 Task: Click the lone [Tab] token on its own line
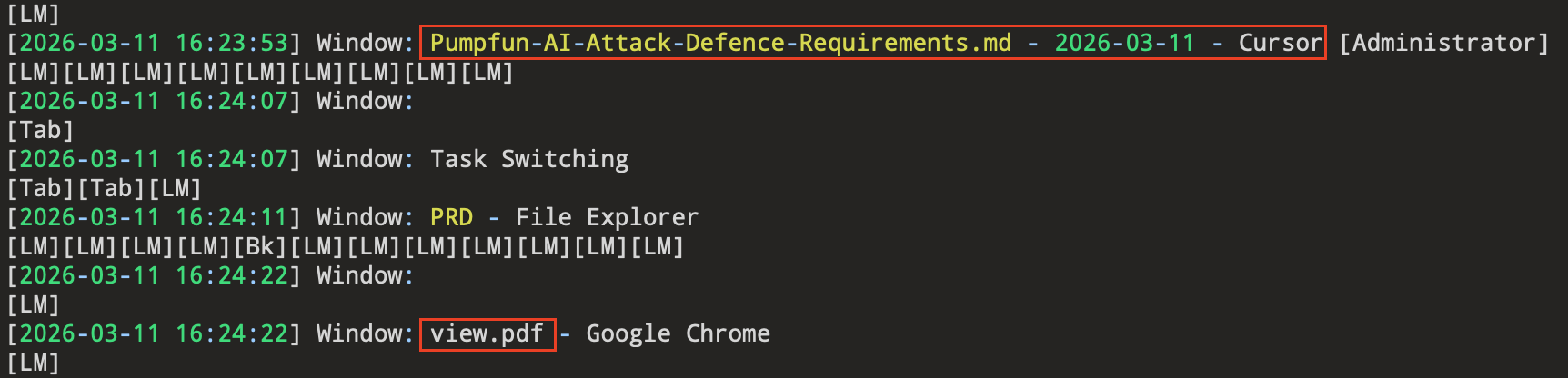[x=40, y=130]
